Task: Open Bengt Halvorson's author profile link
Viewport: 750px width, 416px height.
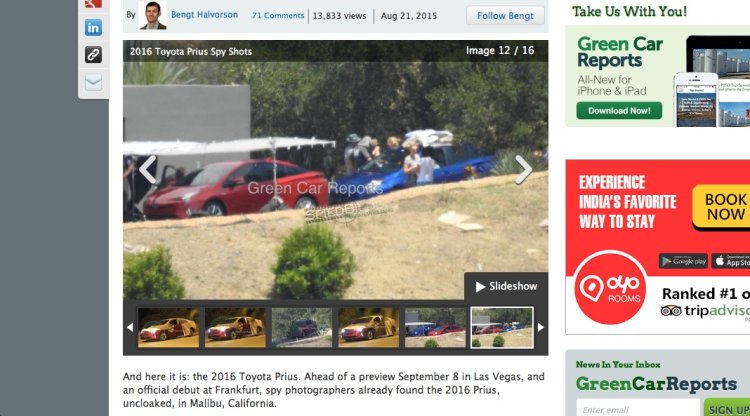Action: click(204, 15)
